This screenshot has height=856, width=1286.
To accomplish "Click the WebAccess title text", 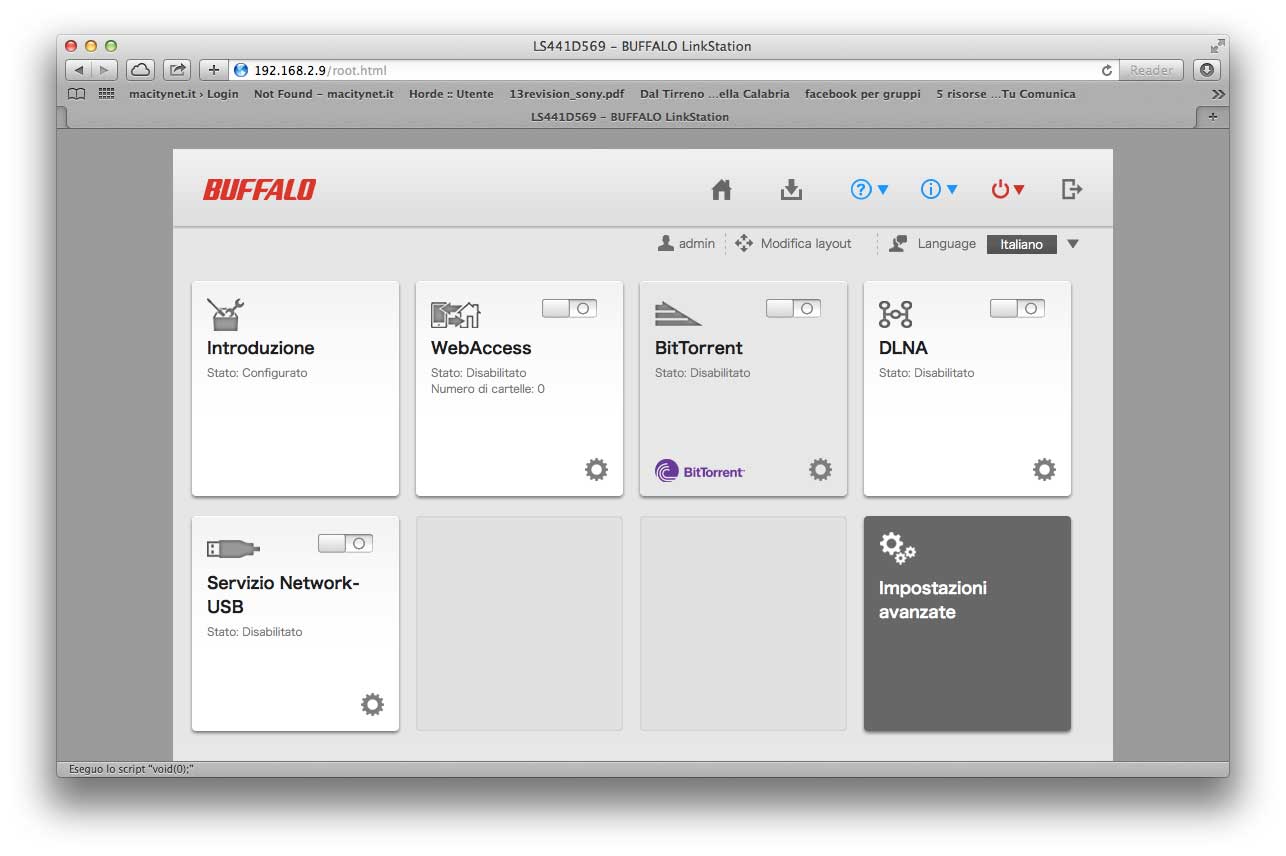I will pyautogui.click(x=481, y=348).
